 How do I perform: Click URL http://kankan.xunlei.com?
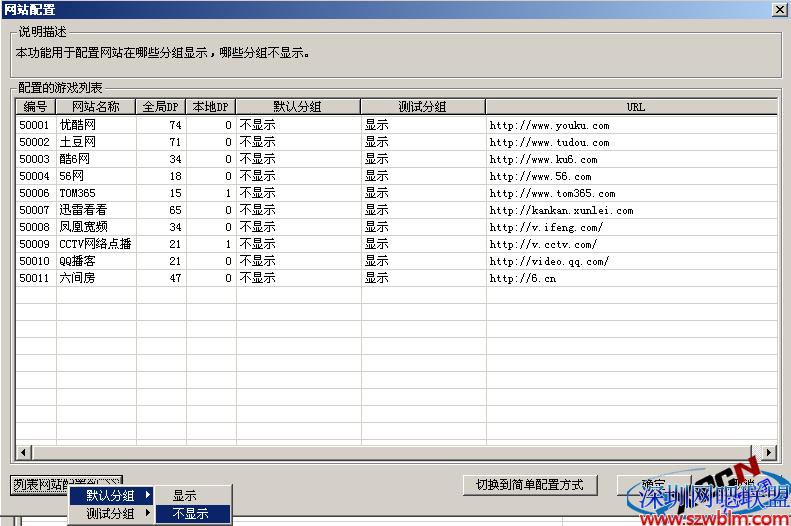(561, 211)
